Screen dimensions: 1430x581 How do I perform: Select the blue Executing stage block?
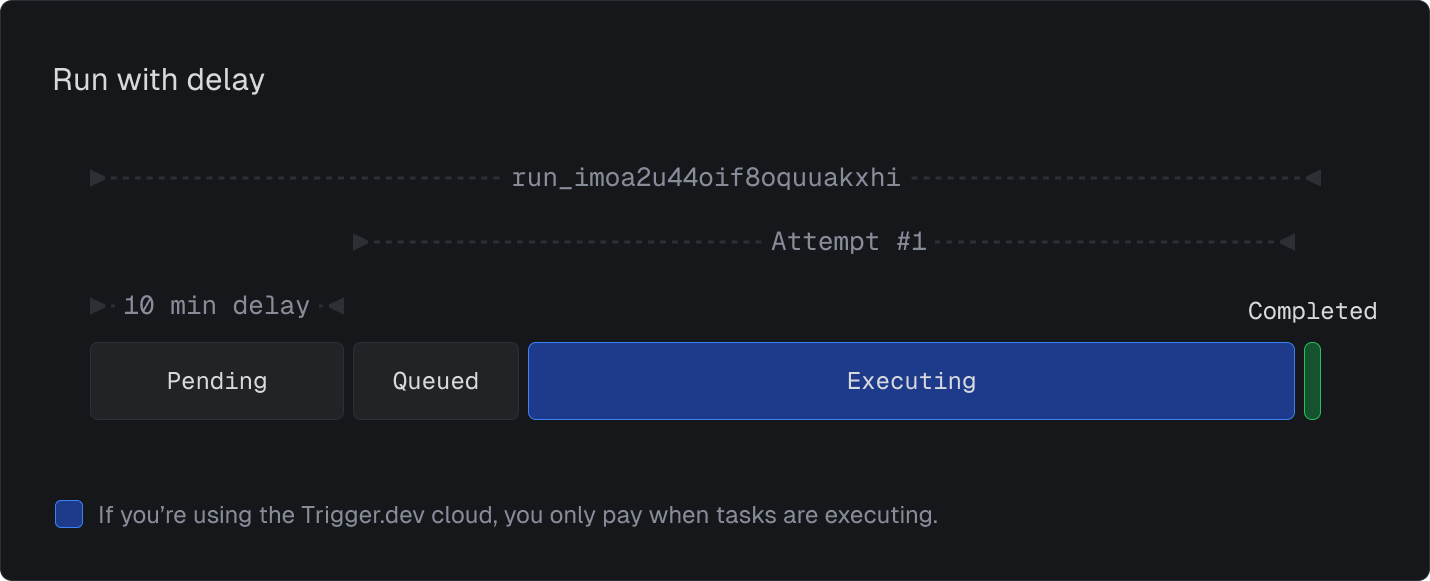point(911,381)
